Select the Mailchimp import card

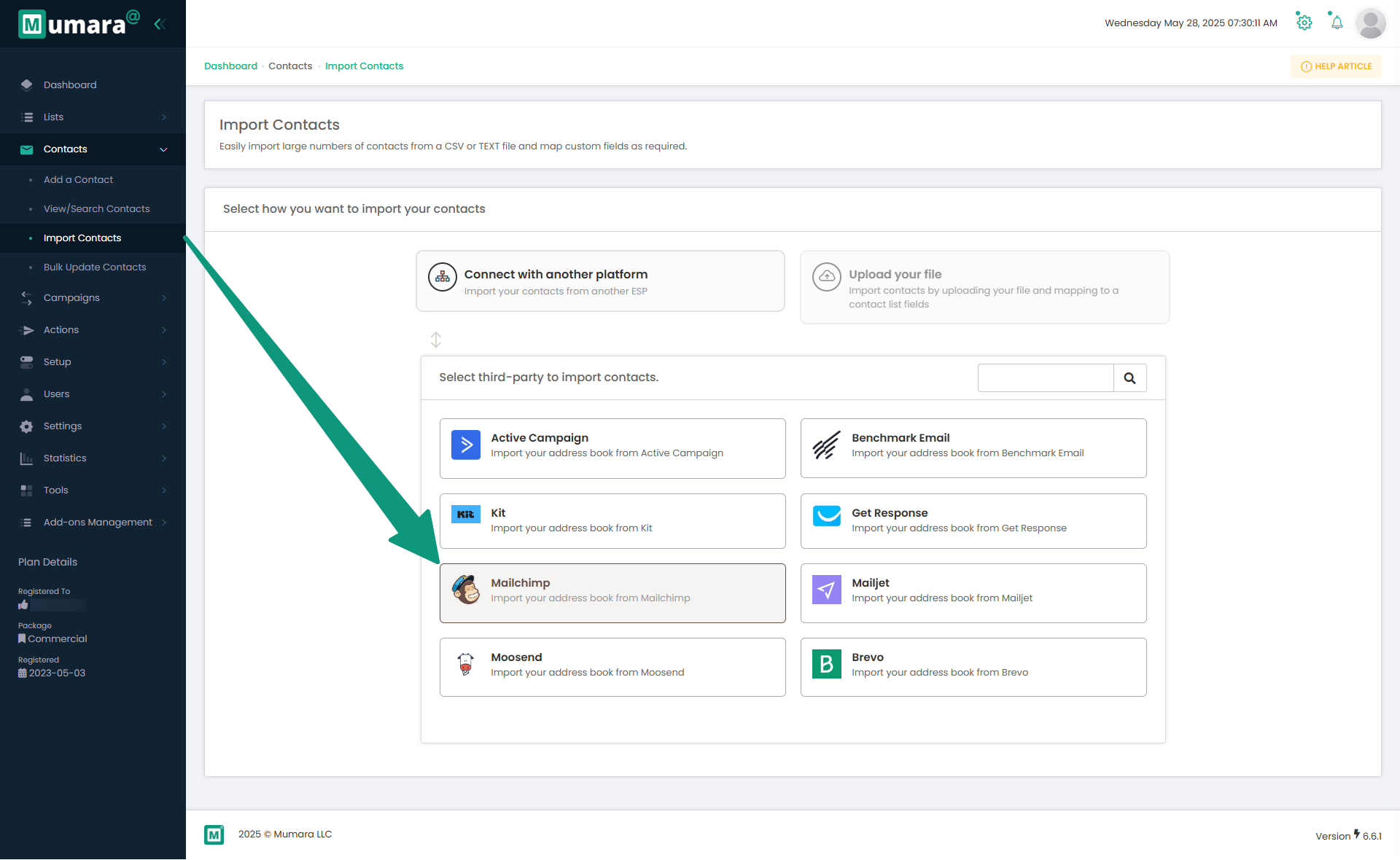[612, 593]
